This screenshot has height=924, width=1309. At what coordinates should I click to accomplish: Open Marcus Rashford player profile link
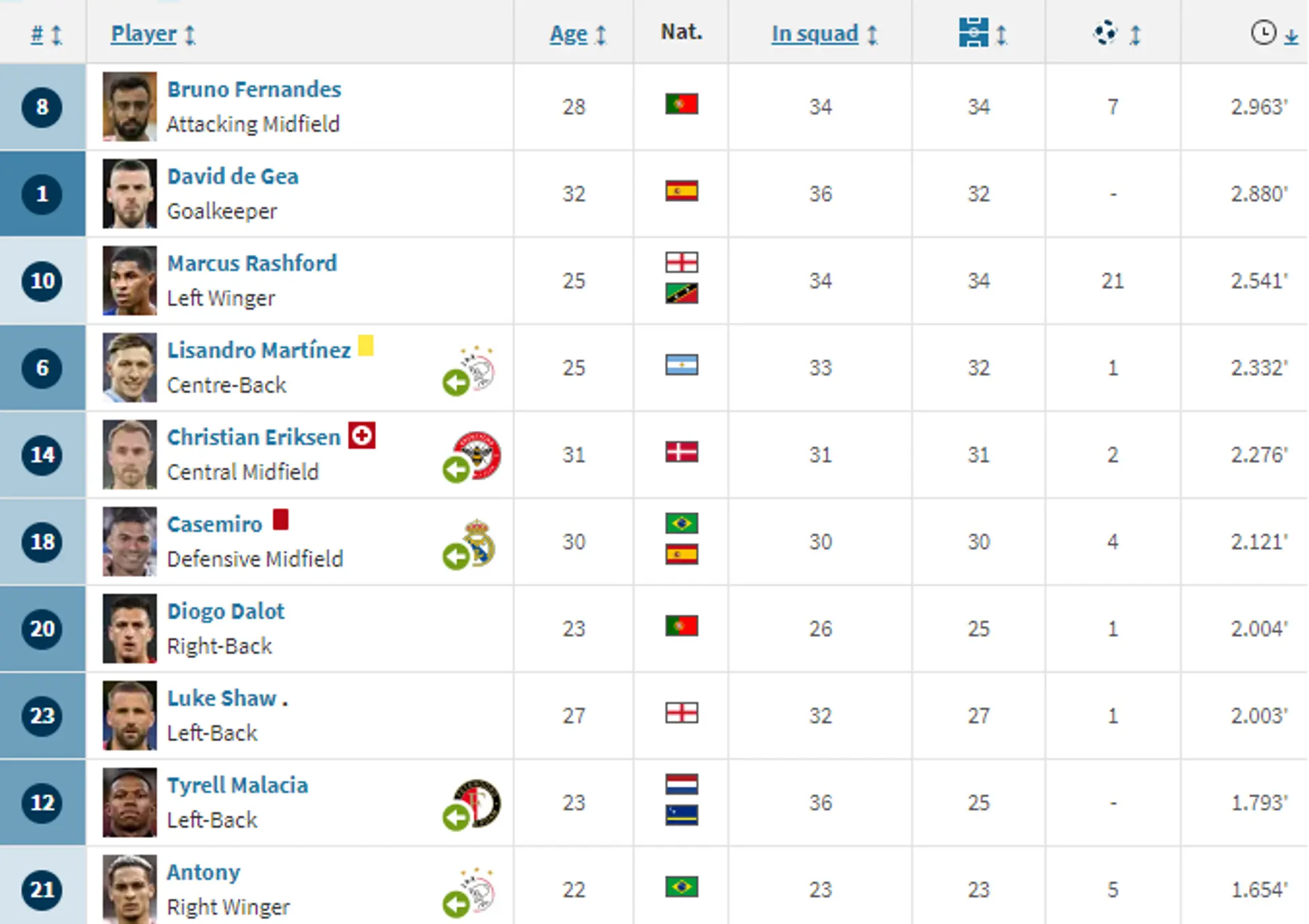[x=252, y=263]
